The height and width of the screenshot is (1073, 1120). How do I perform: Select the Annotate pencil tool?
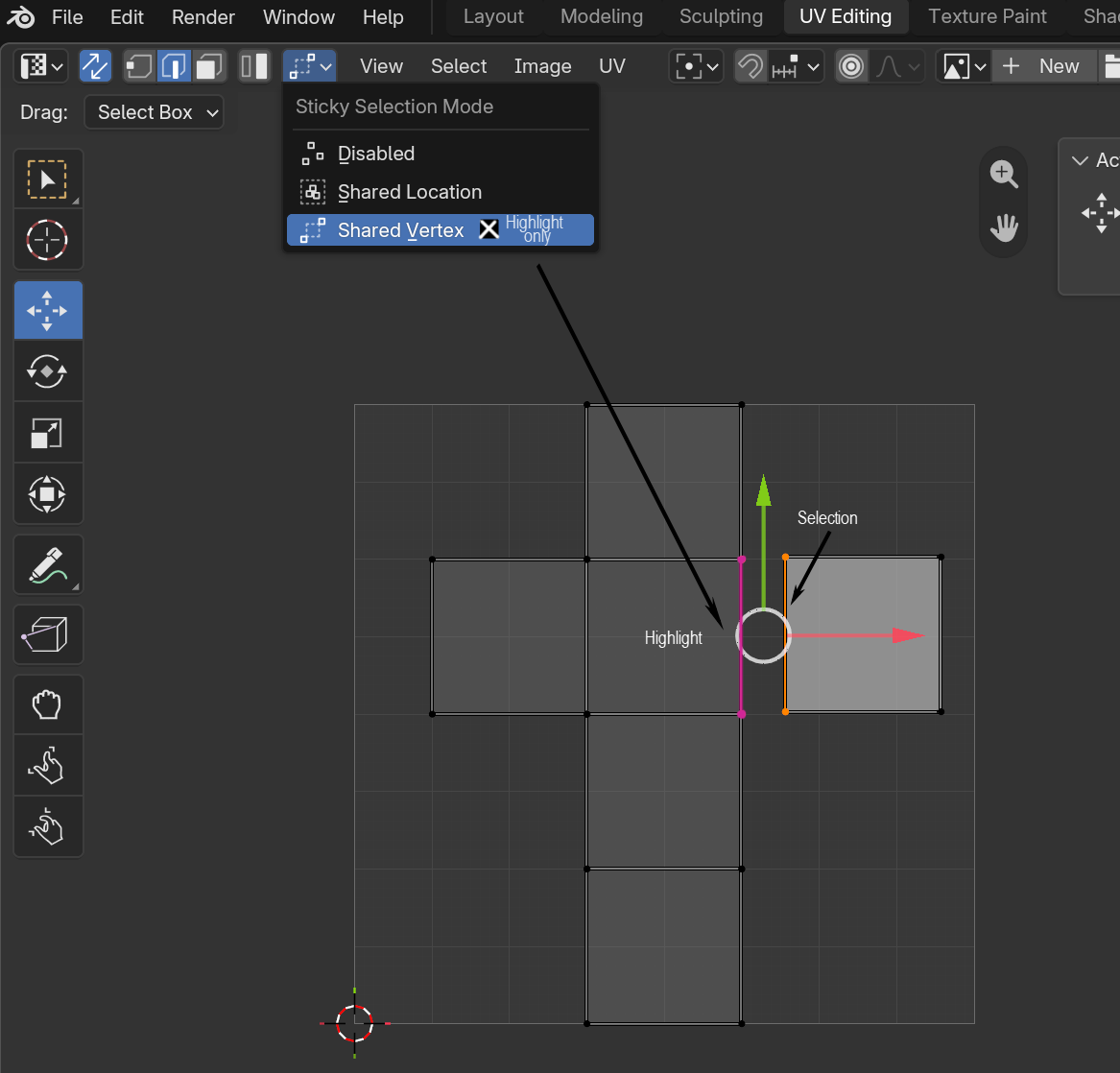(x=48, y=564)
